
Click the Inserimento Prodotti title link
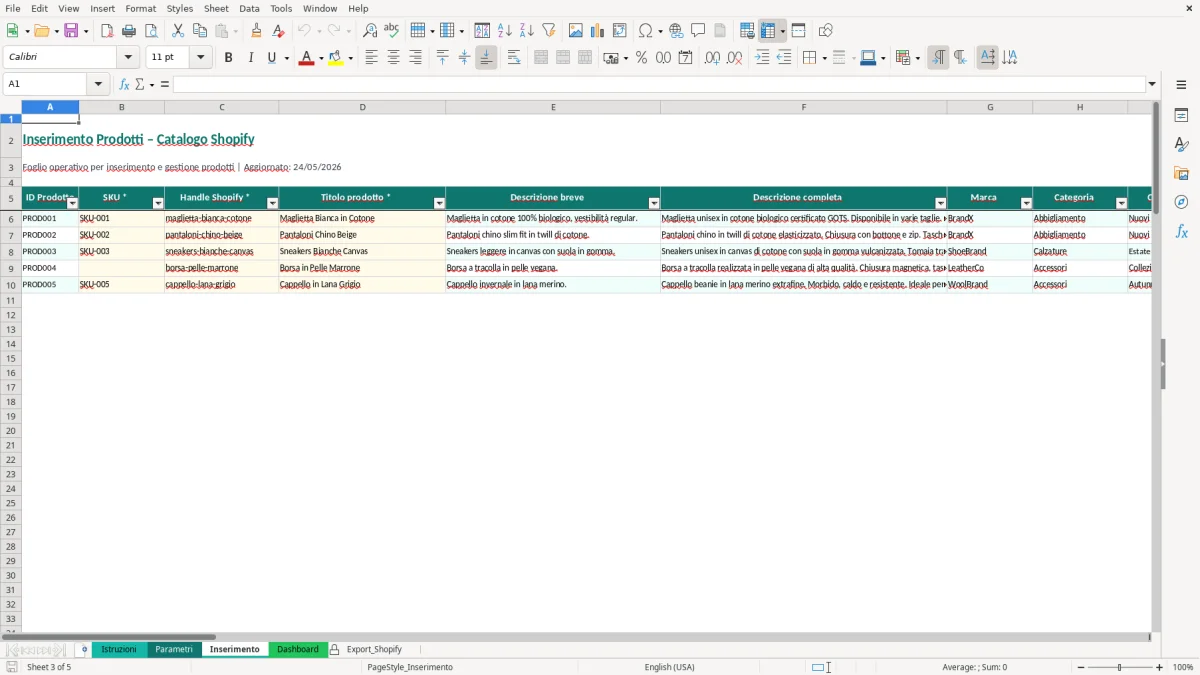click(138, 139)
